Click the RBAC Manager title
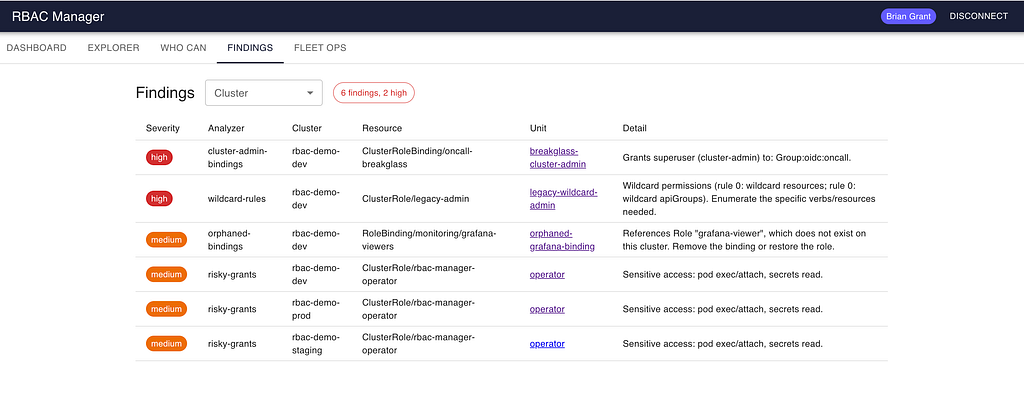1024x399 pixels. (58, 17)
